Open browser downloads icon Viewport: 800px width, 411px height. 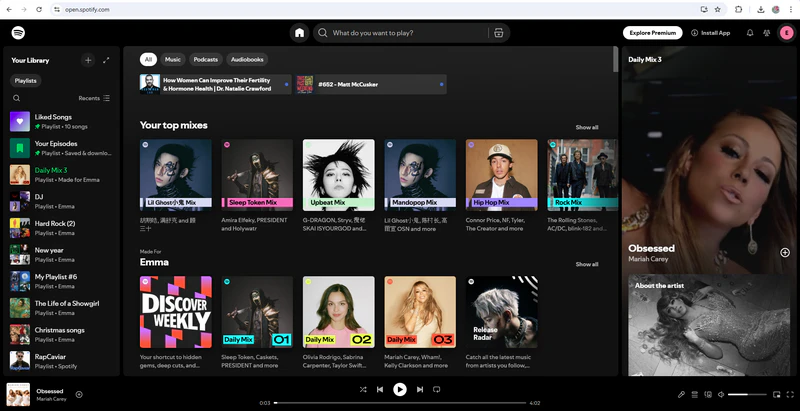(x=760, y=9)
